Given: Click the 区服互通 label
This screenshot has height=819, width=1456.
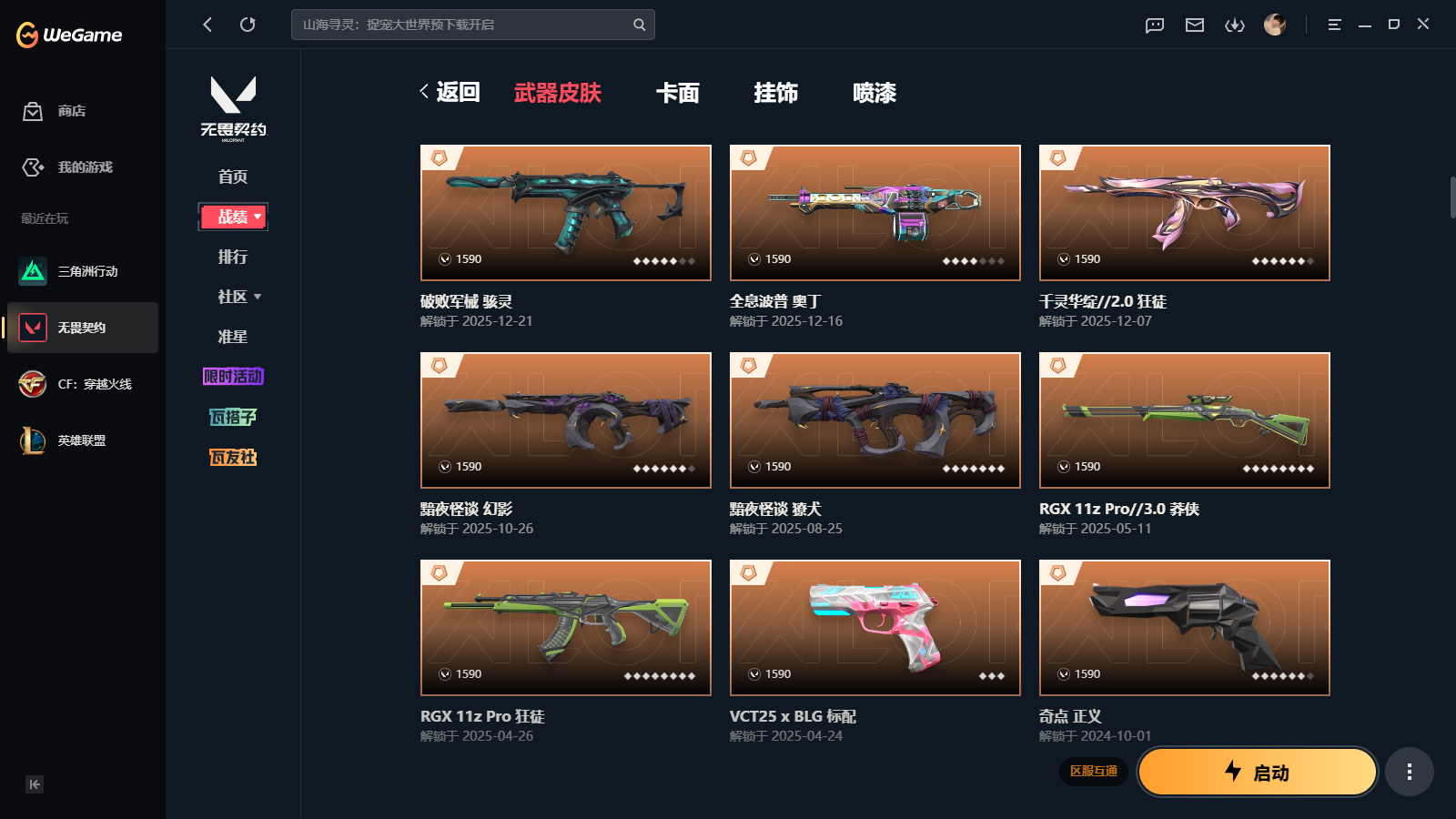Looking at the screenshot, I should point(1094,771).
